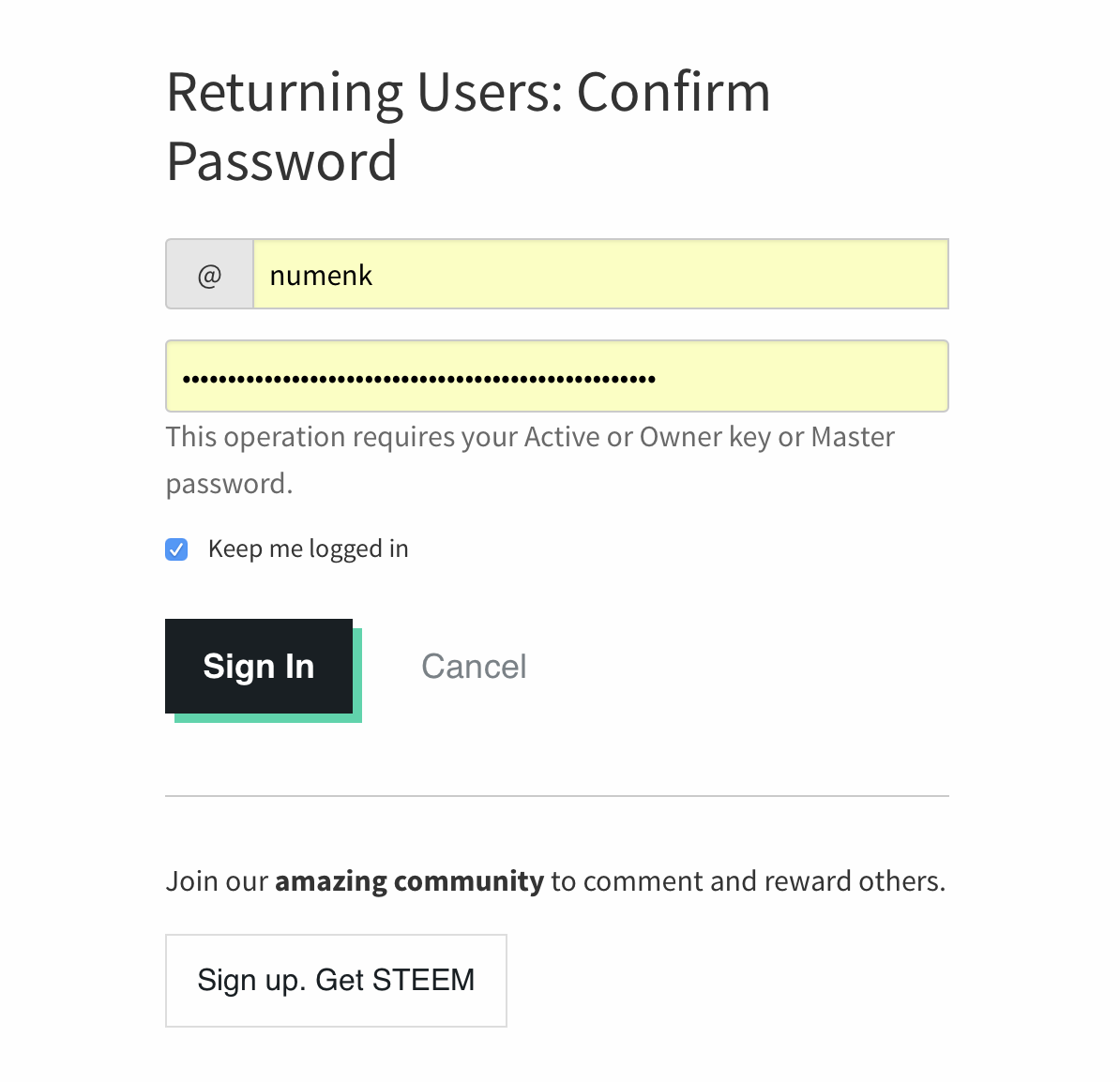Click the 'Returning Users: Confirm' heading line
1120x1082 pixels.
click(468, 93)
